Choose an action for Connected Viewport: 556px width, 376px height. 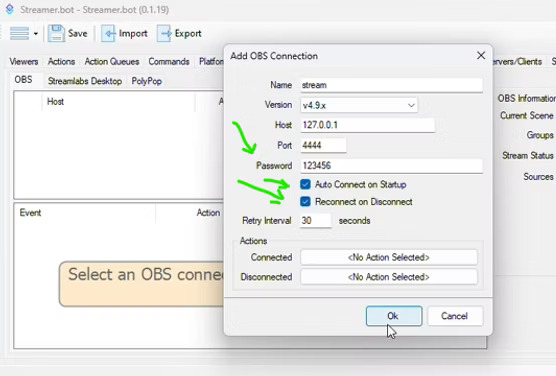[389, 257]
